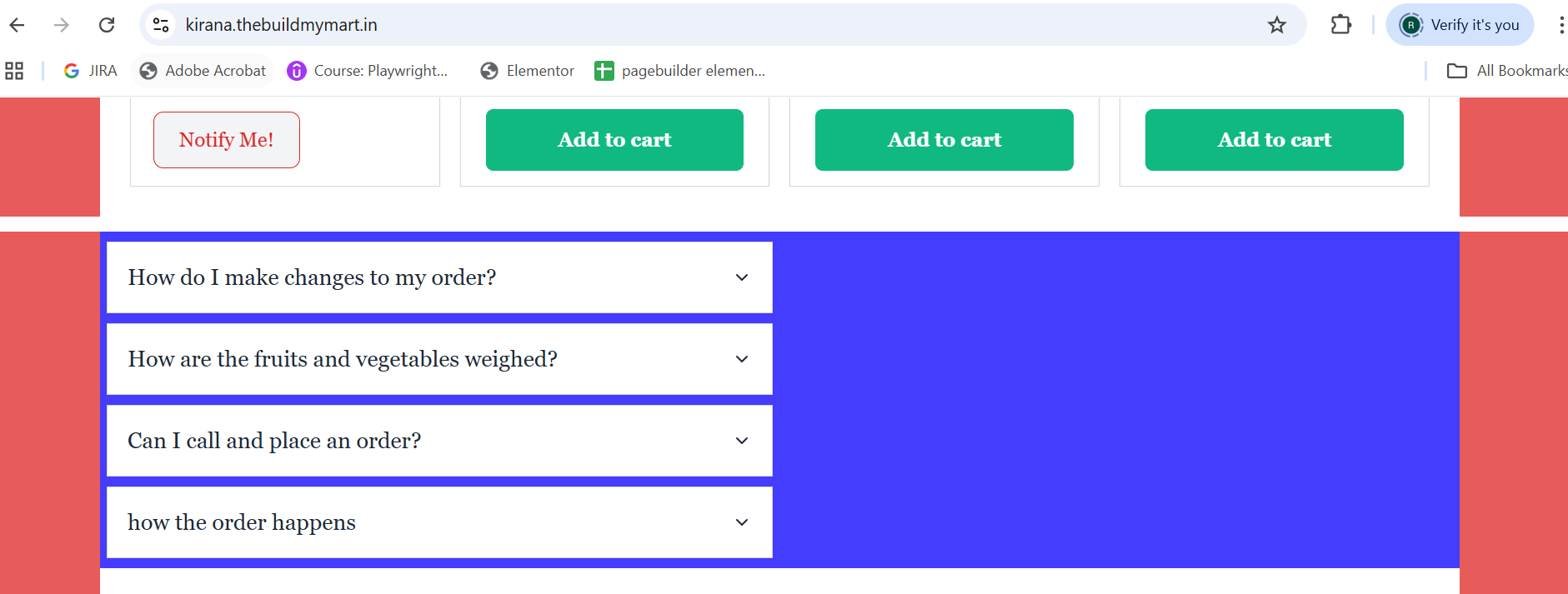The width and height of the screenshot is (1568, 594).
Task: Click the Notify Me! button
Action: click(227, 140)
